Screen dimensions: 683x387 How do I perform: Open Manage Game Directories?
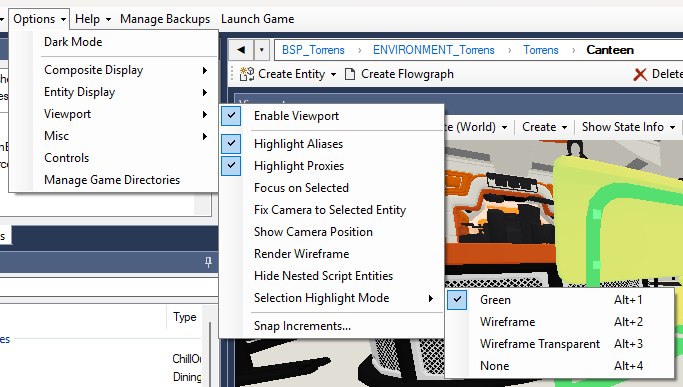(113, 180)
